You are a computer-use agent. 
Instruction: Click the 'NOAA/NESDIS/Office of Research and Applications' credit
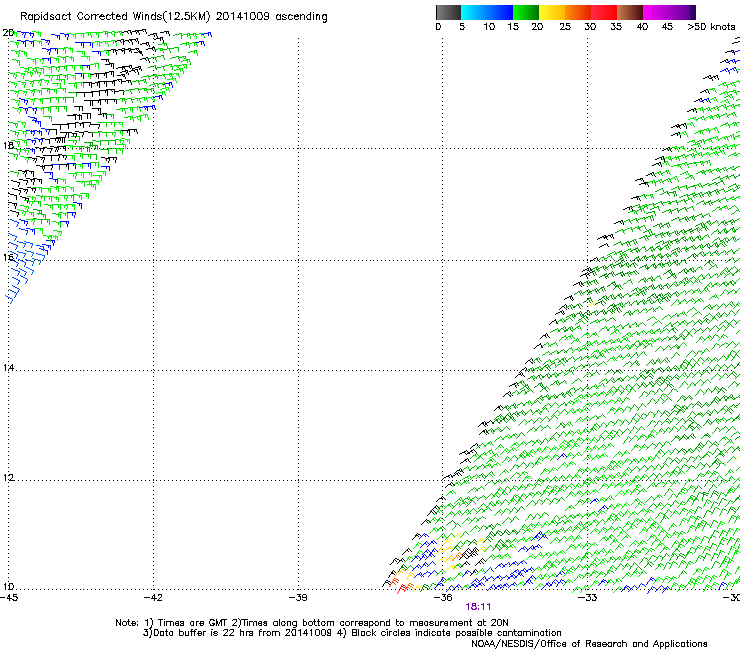(589, 644)
